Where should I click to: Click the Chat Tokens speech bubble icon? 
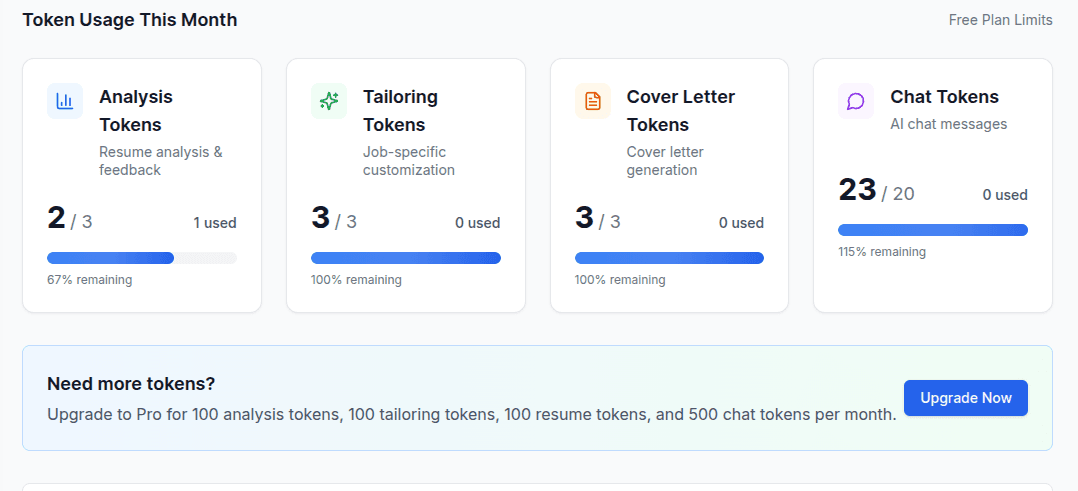point(856,101)
